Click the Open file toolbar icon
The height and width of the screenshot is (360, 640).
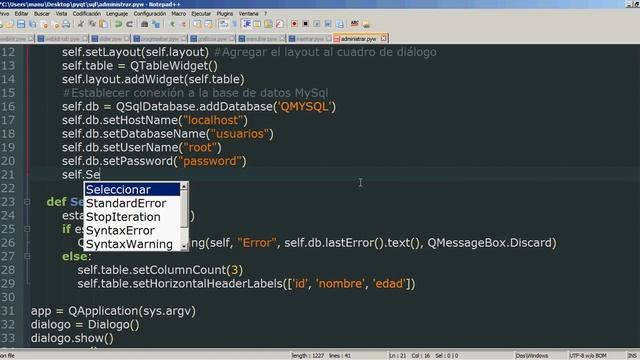point(10,24)
